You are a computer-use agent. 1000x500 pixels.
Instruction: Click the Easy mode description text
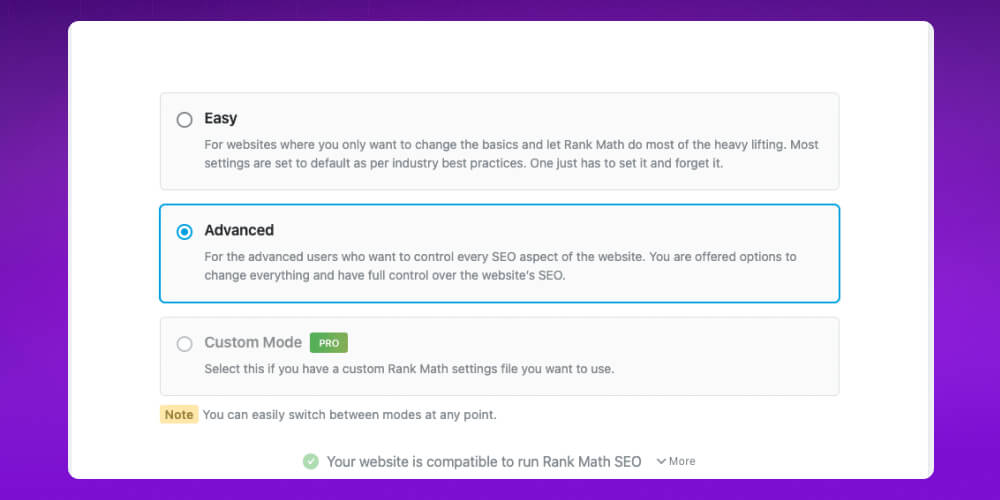pyautogui.click(x=511, y=154)
